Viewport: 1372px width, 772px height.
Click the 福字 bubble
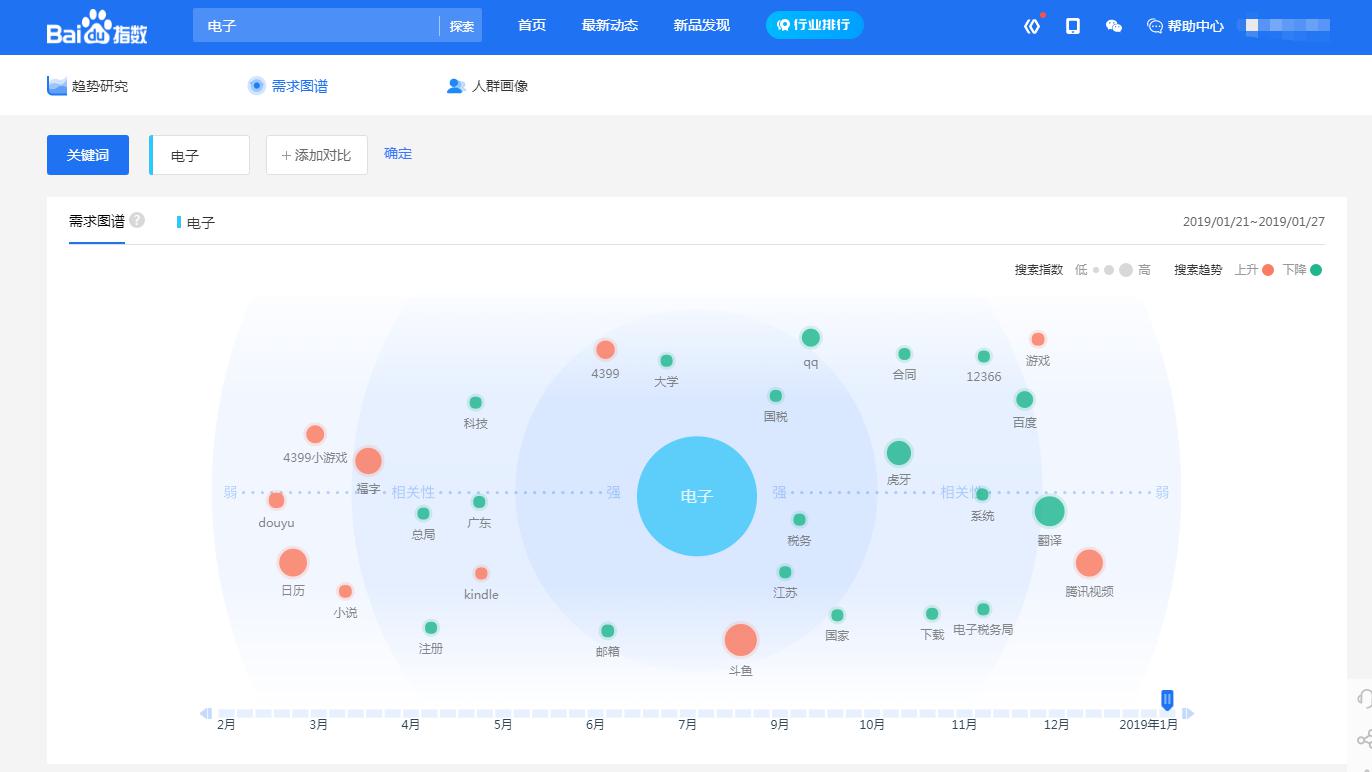click(368, 461)
